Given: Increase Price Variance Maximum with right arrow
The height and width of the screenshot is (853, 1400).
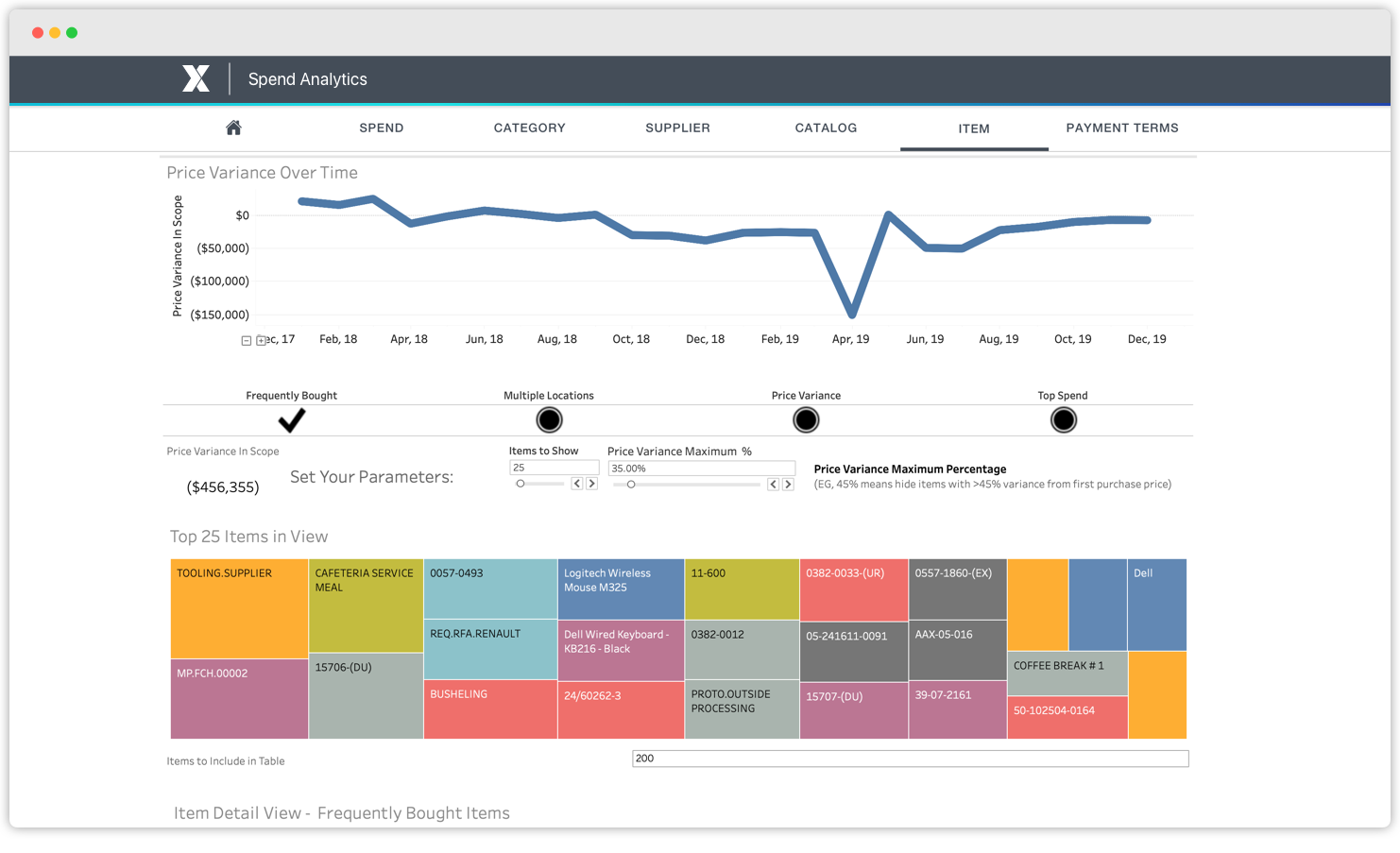Looking at the screenshot, I should pyautogui.click(x=788, y=485).
